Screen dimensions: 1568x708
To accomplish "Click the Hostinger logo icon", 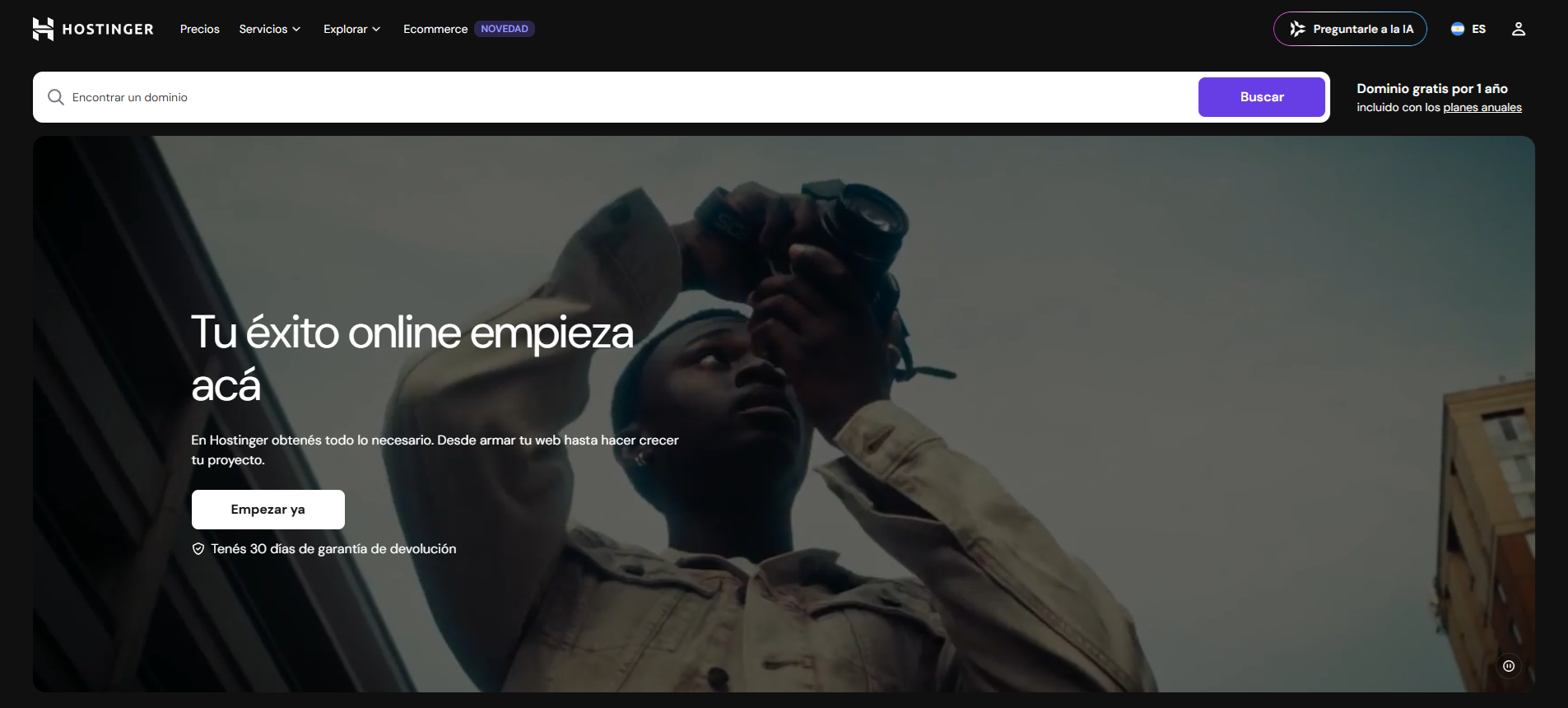I will (x=43, y=29).
